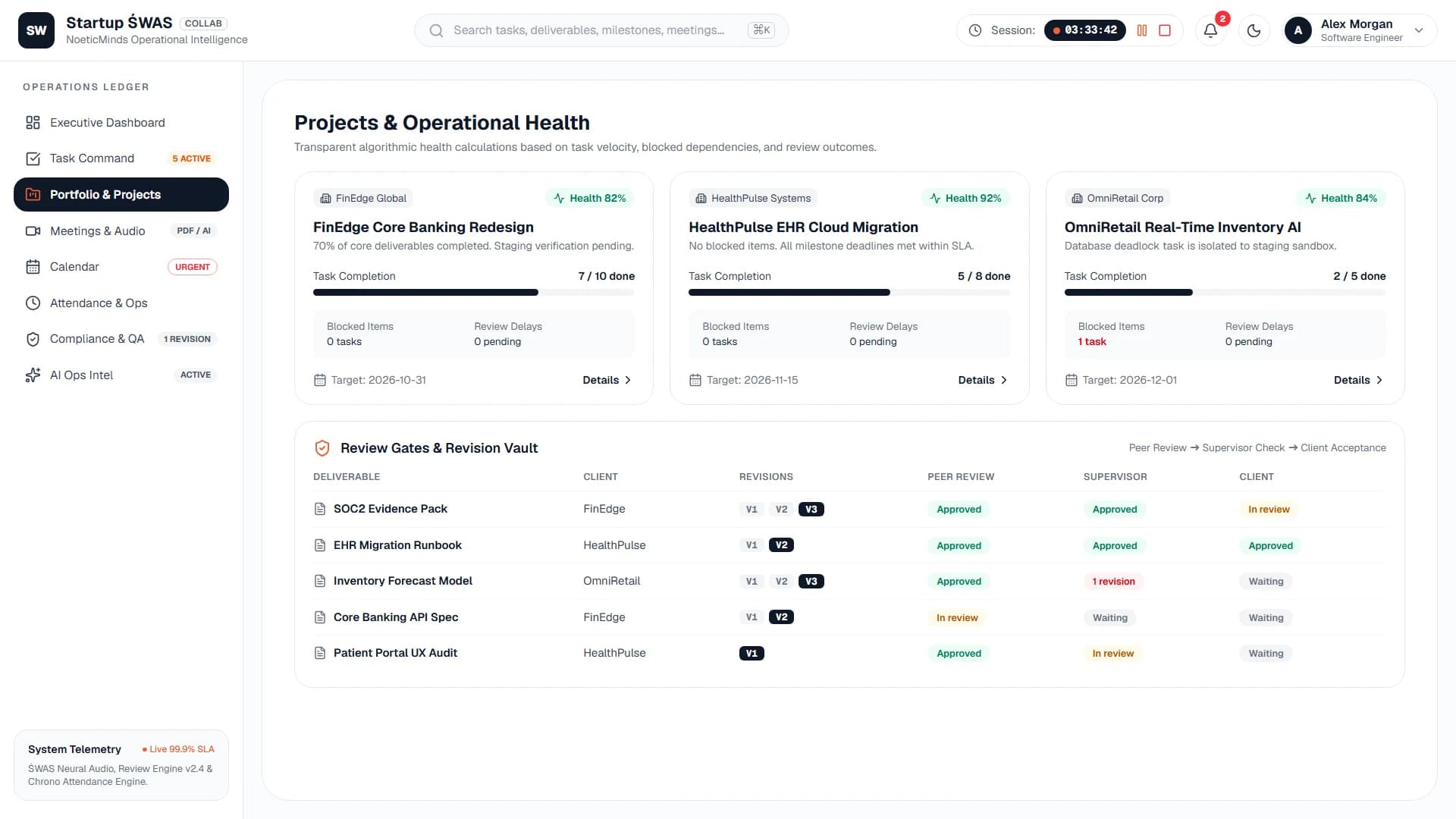Viewport: 1456px width, 819px height.
Task: Open Details for OmniRetail Real-Time Inventory AI
Action: pos(1358,380)
